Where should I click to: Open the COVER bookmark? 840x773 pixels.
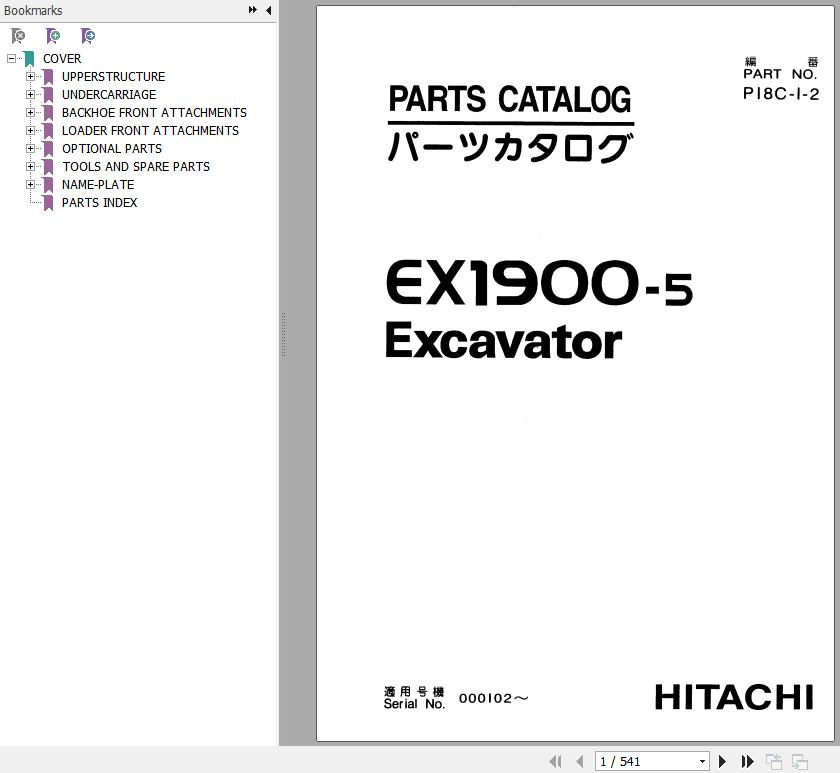(62, 58)
